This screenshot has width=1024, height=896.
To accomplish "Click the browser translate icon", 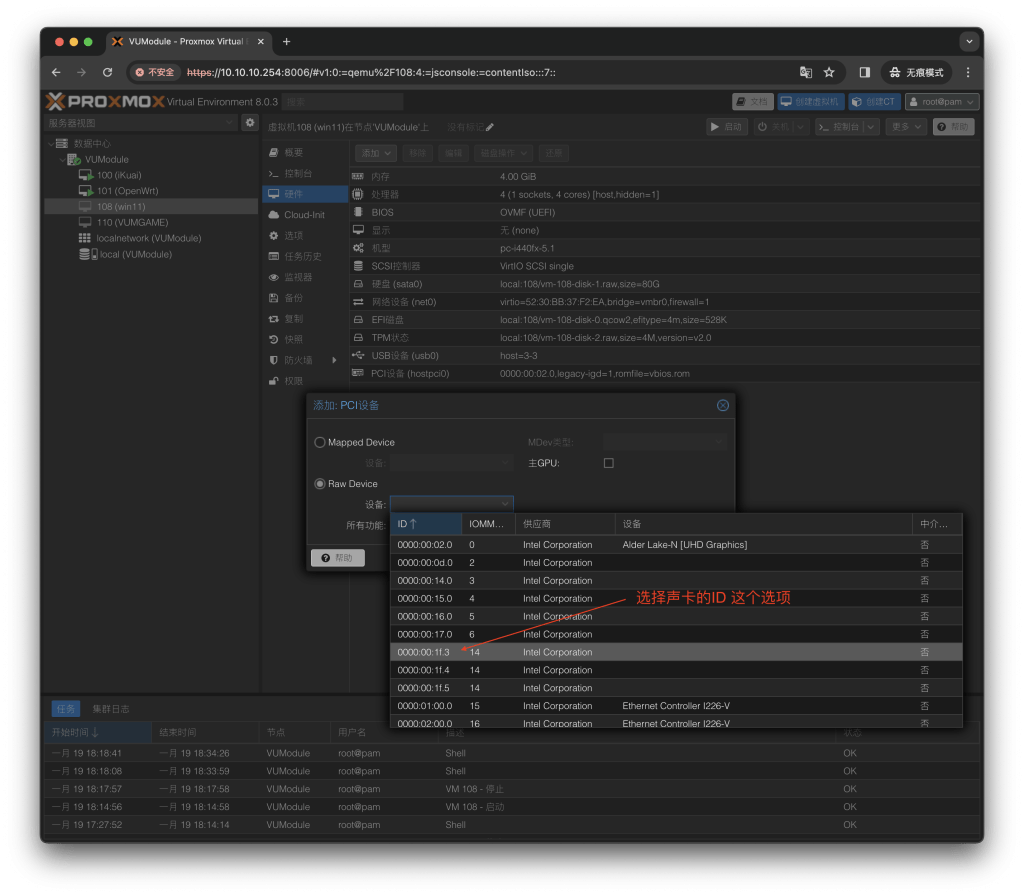I will click(x=805, y=73).
